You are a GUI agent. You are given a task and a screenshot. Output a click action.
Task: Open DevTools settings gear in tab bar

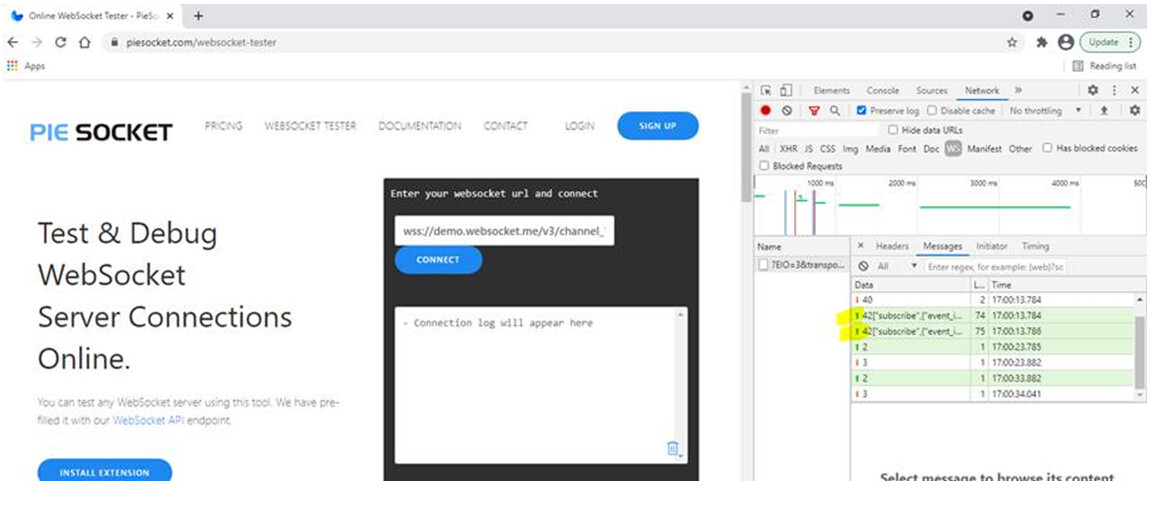tap(1093, 90)
